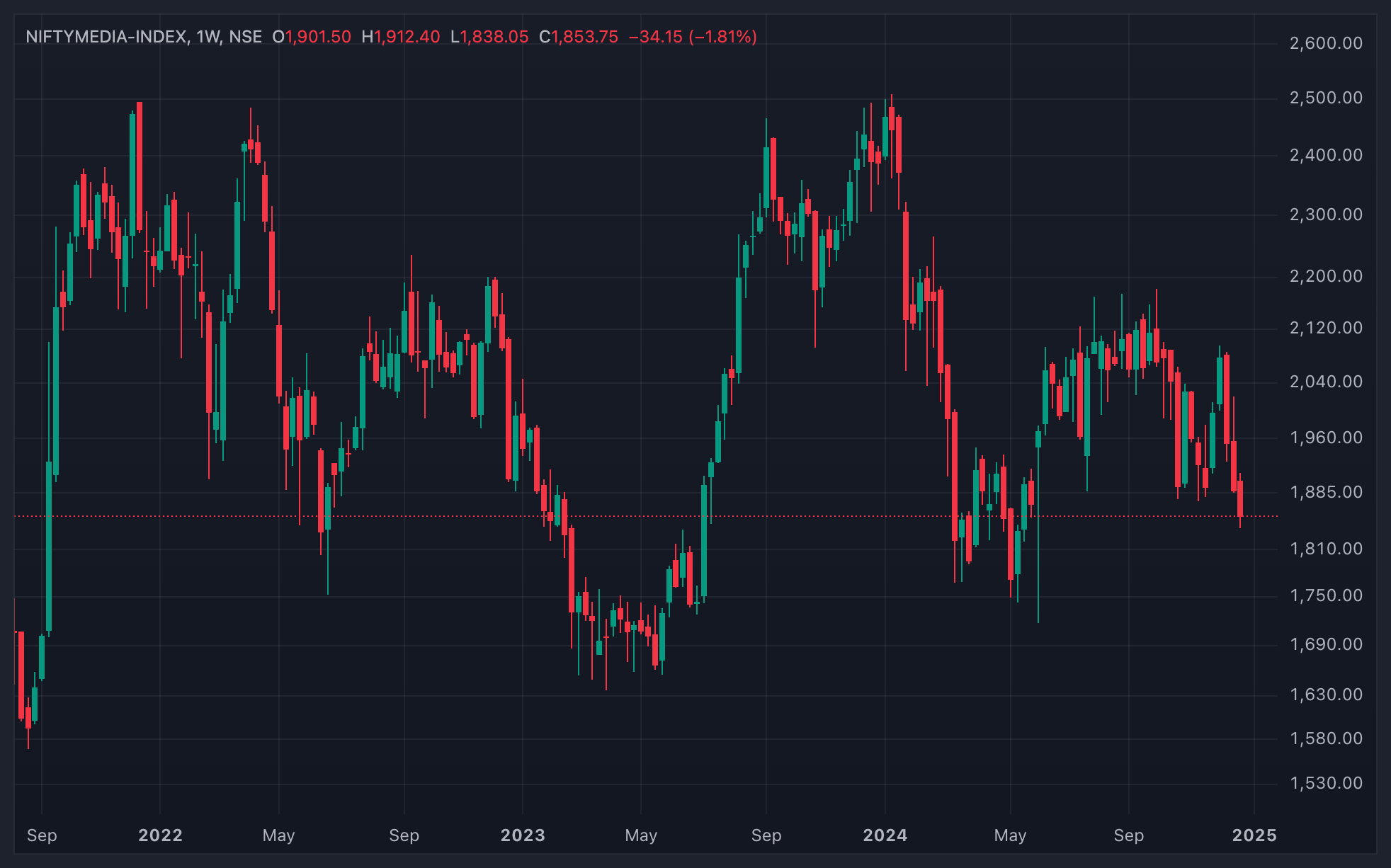Image resolution: width=1391 pixels, height=868 pixels.
Task: Click the 2,200.00 price axis label
Action: pos(1326,276)
